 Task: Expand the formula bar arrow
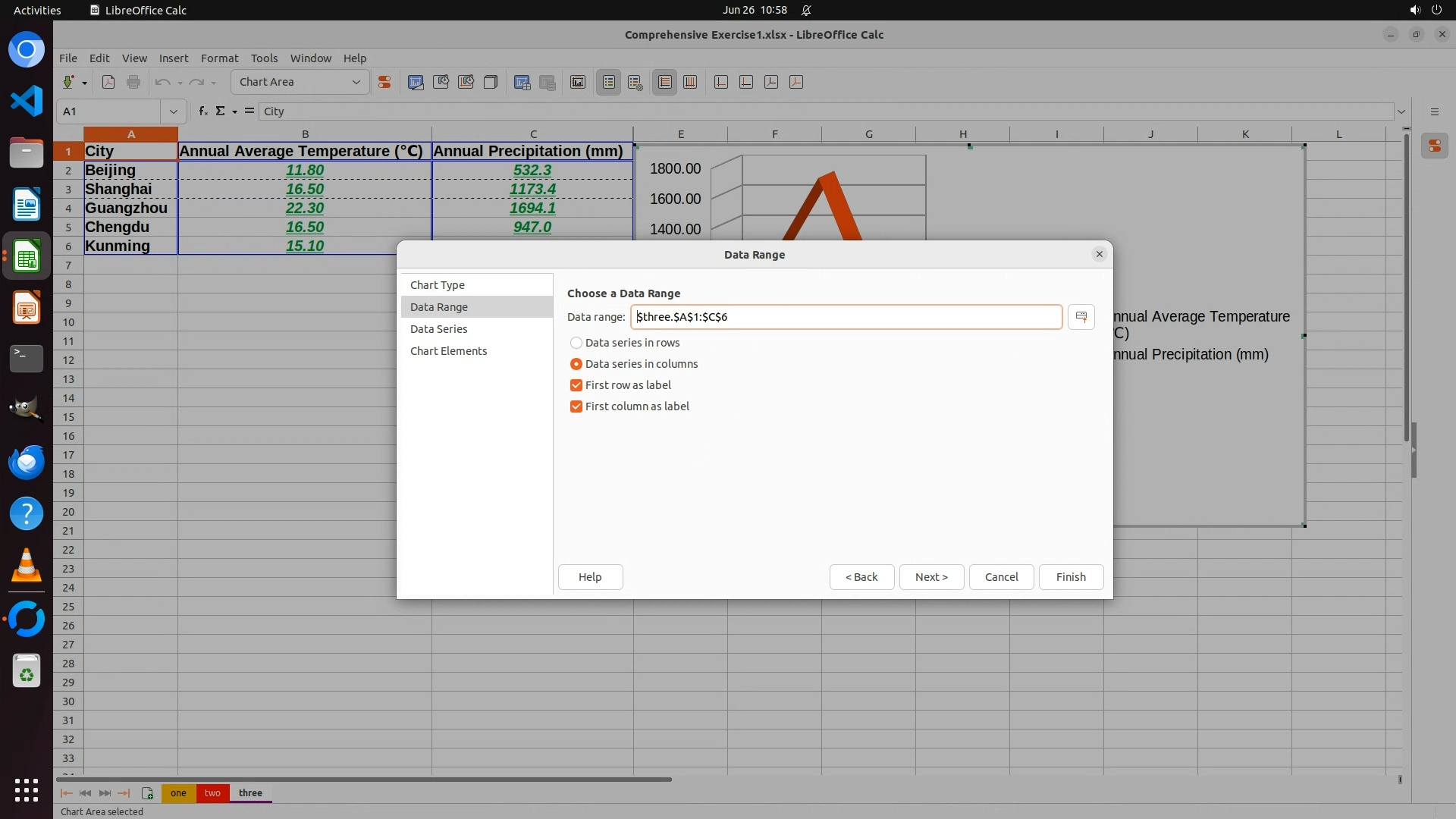[x=1401, y=111]
